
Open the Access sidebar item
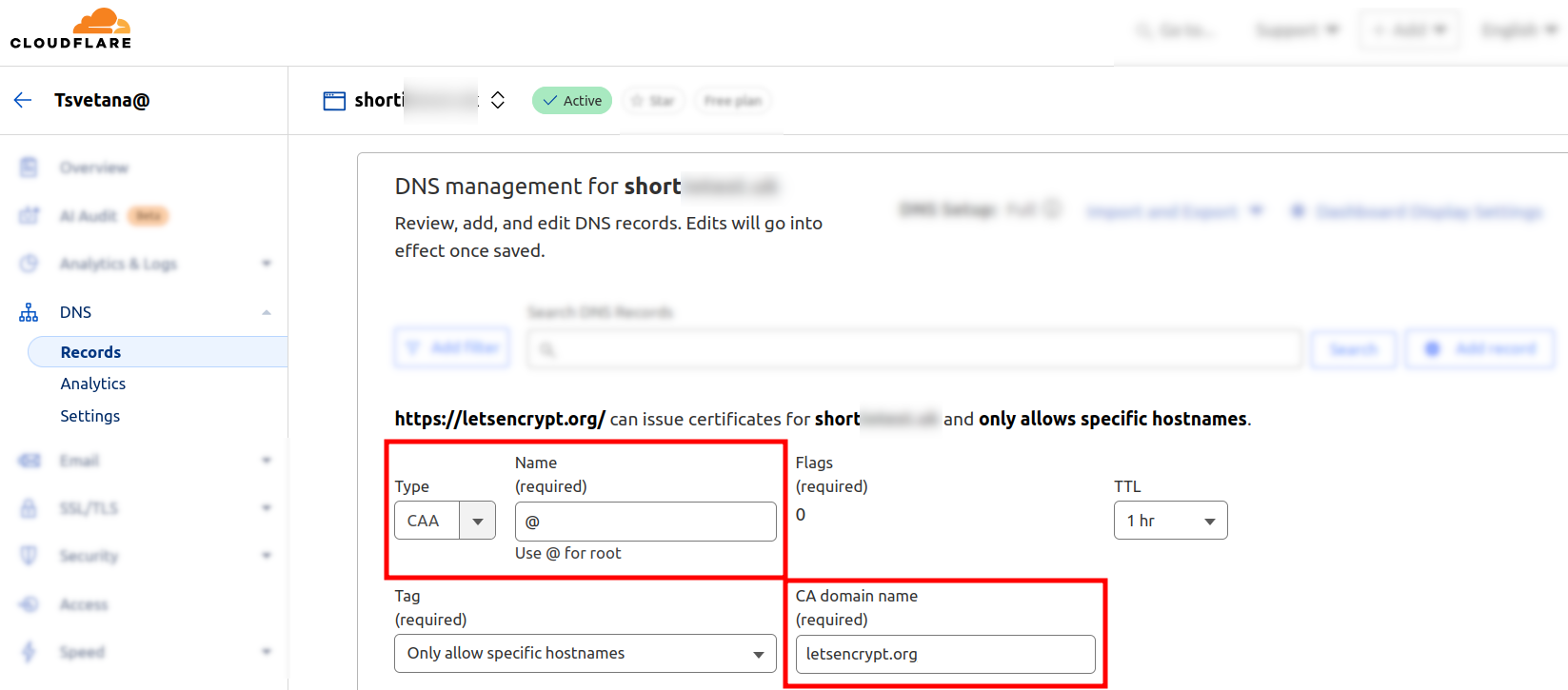(x=84, y=604)
